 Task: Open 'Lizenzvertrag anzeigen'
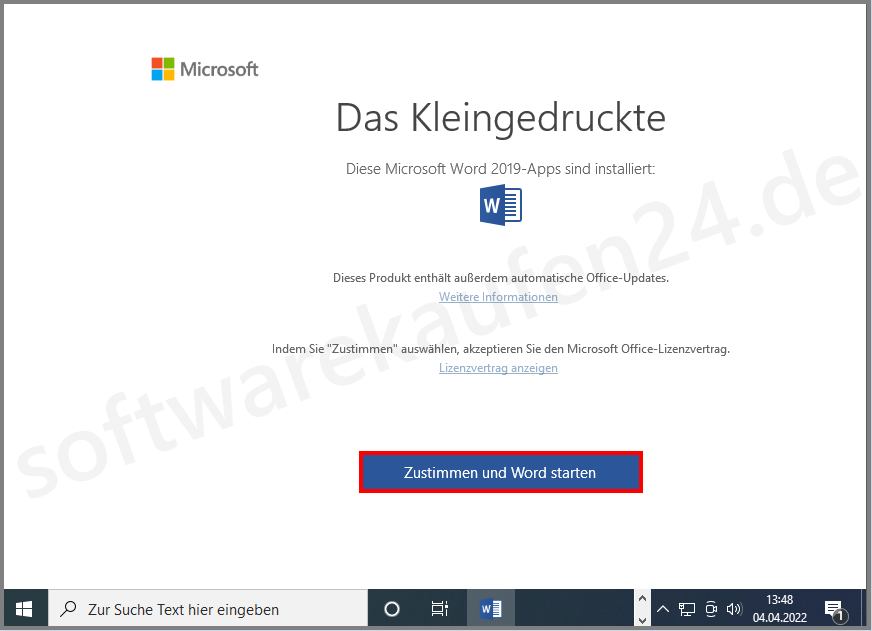tap(498, 367)
